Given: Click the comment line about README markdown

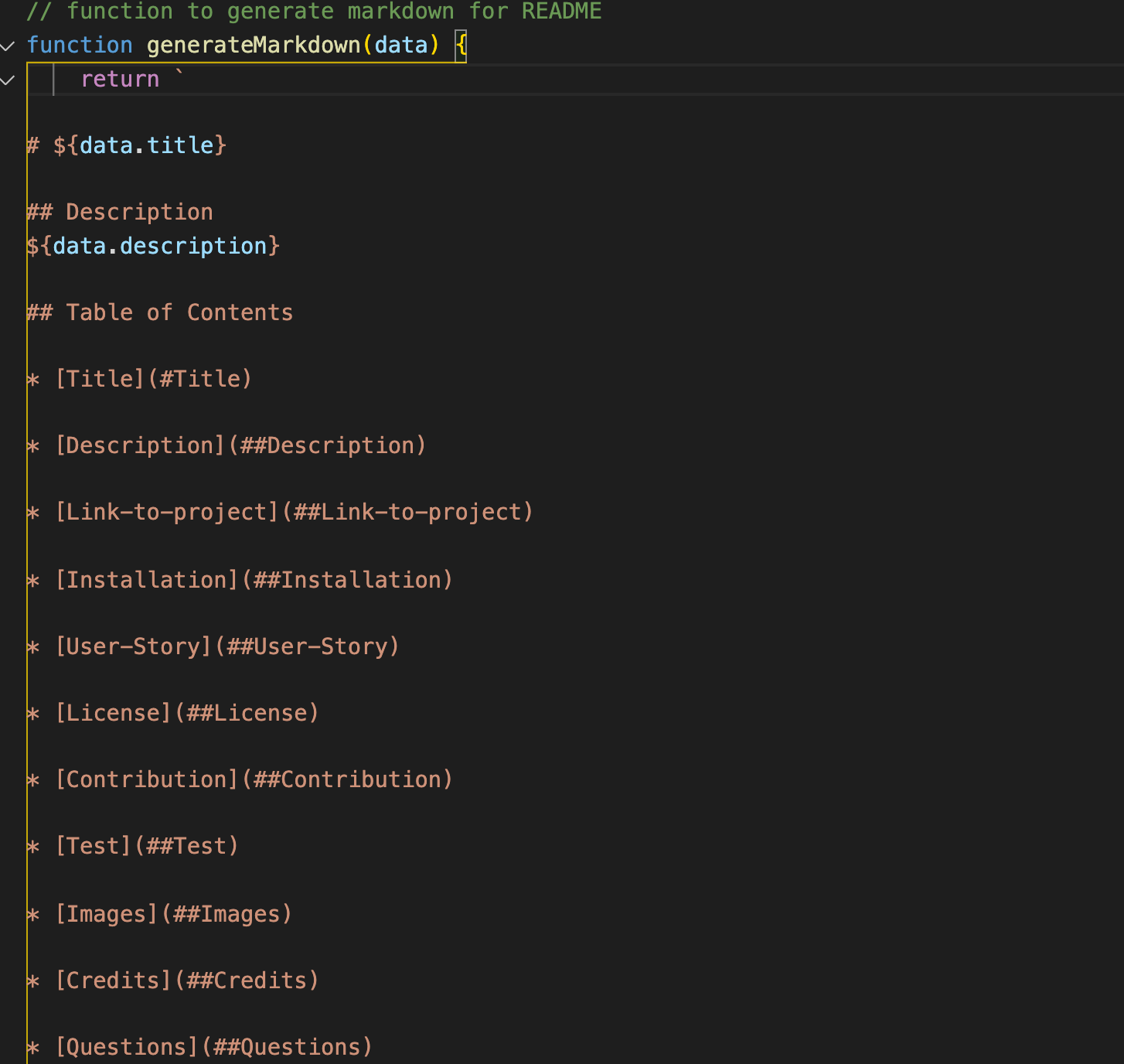Looking at the screenshot, I should pos(314,12).
